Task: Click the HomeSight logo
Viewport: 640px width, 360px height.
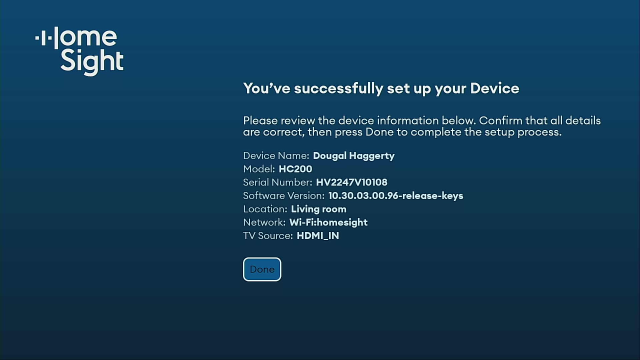Action: click(x=79, y=51)
